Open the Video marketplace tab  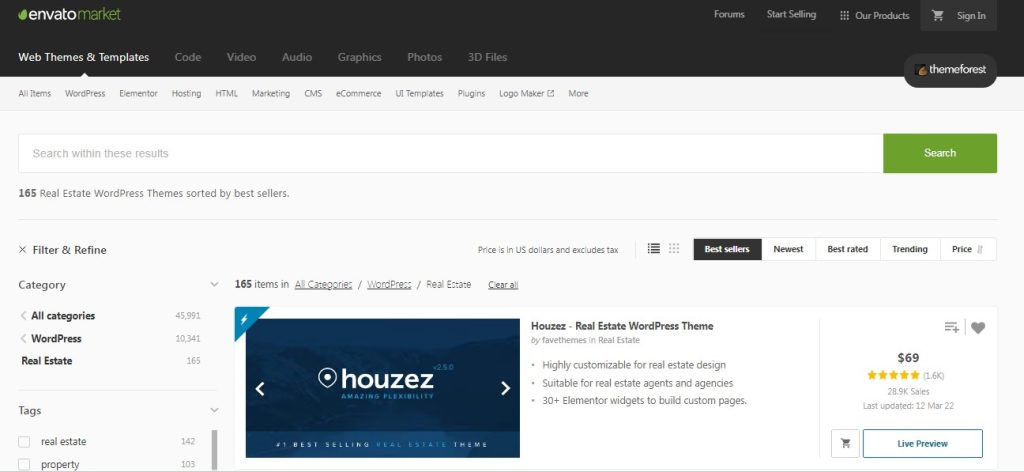coord(241,57)
